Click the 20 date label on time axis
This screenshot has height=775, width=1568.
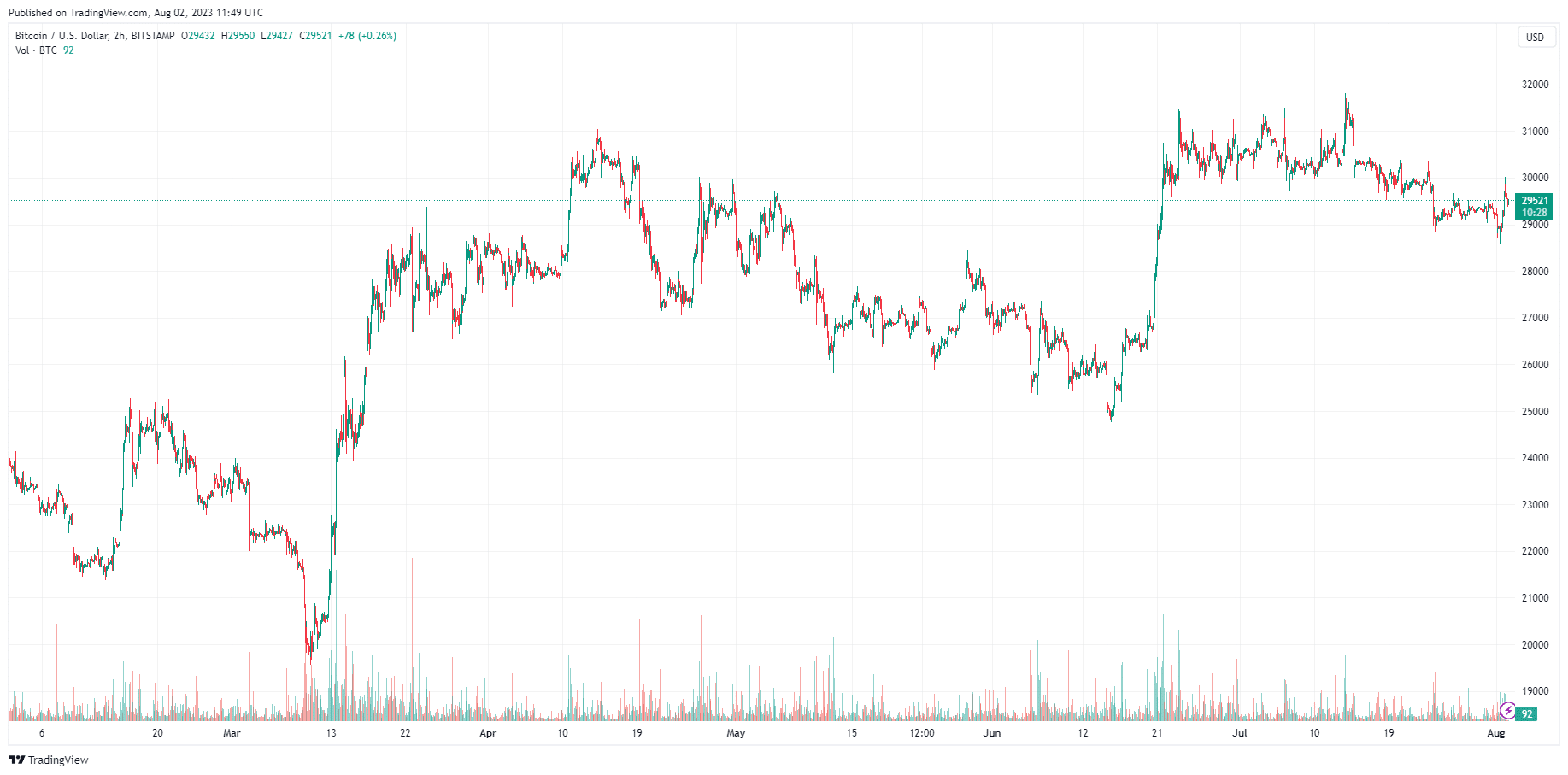157,733
